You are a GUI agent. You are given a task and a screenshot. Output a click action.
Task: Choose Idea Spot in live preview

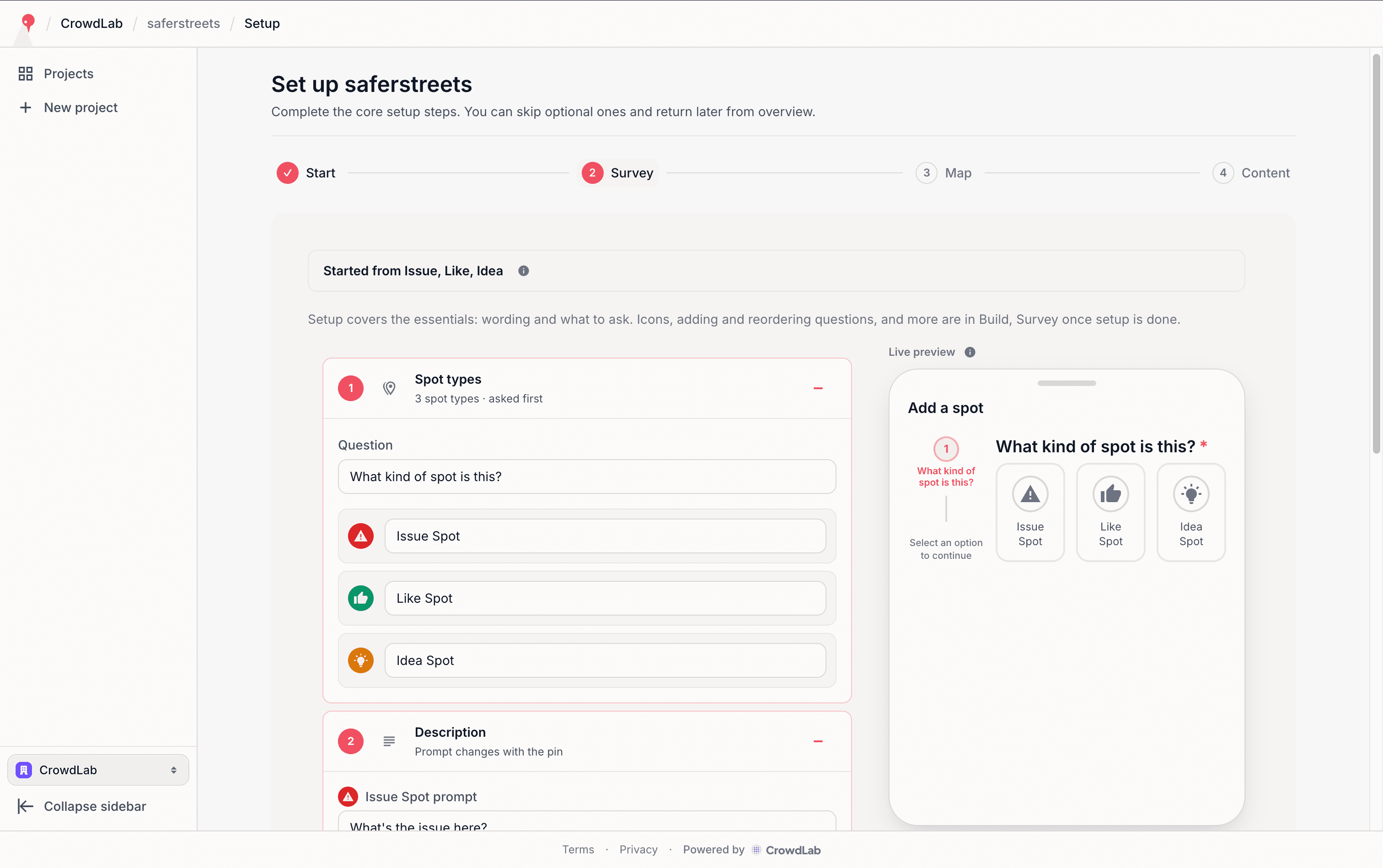(x=1190, y=512)
